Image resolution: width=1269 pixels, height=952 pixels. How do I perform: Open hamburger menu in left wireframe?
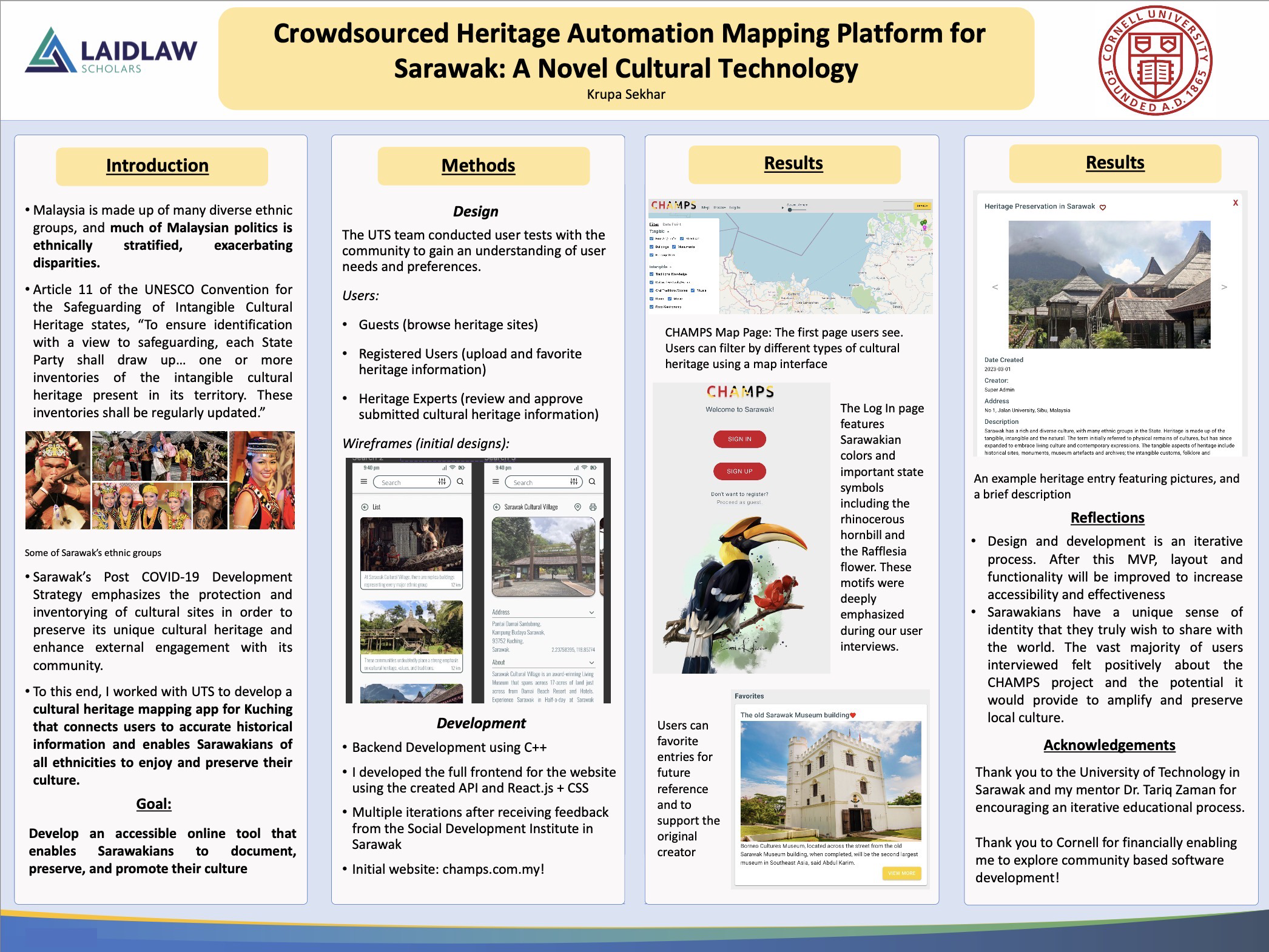pyautogui.click(x=364, y=481)
